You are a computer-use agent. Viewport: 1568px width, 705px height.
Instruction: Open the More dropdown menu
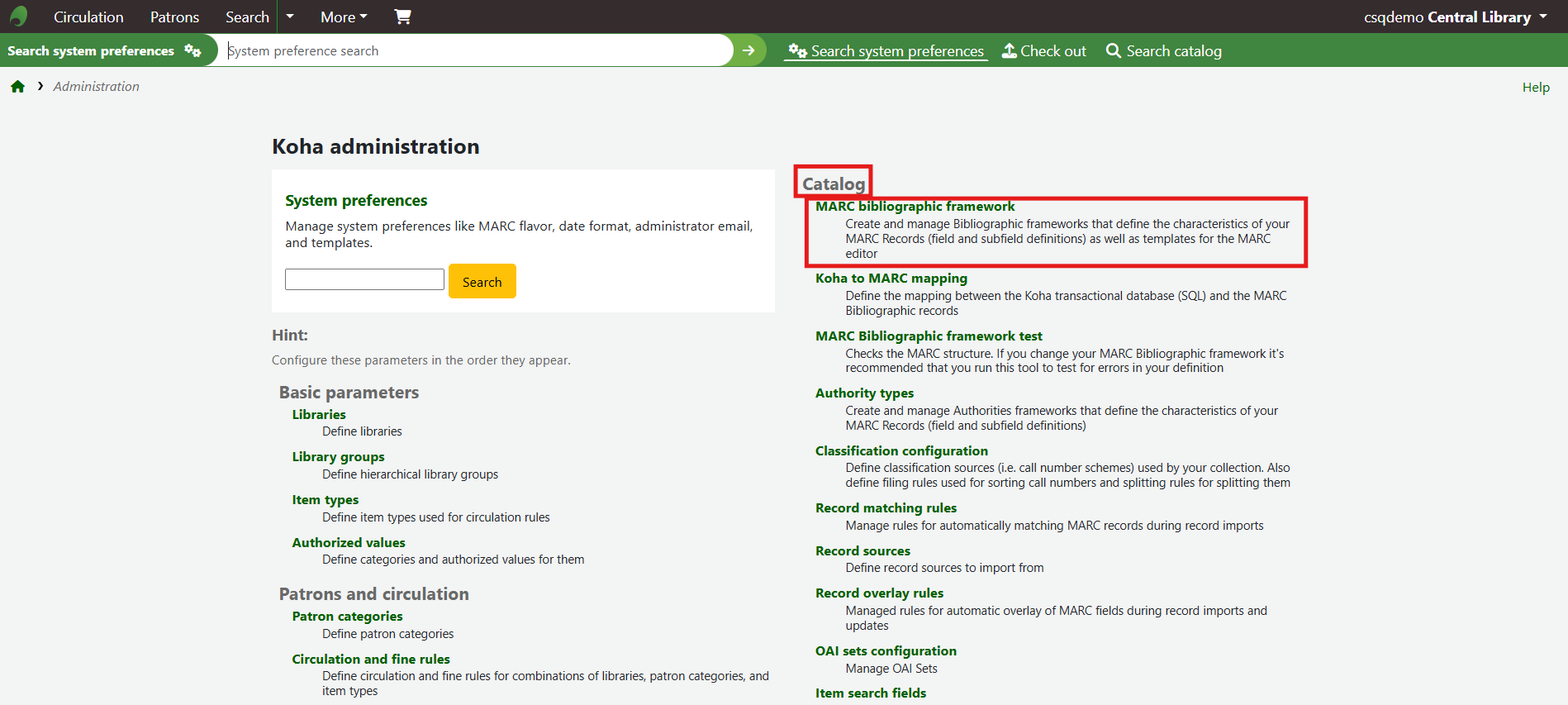344,17
